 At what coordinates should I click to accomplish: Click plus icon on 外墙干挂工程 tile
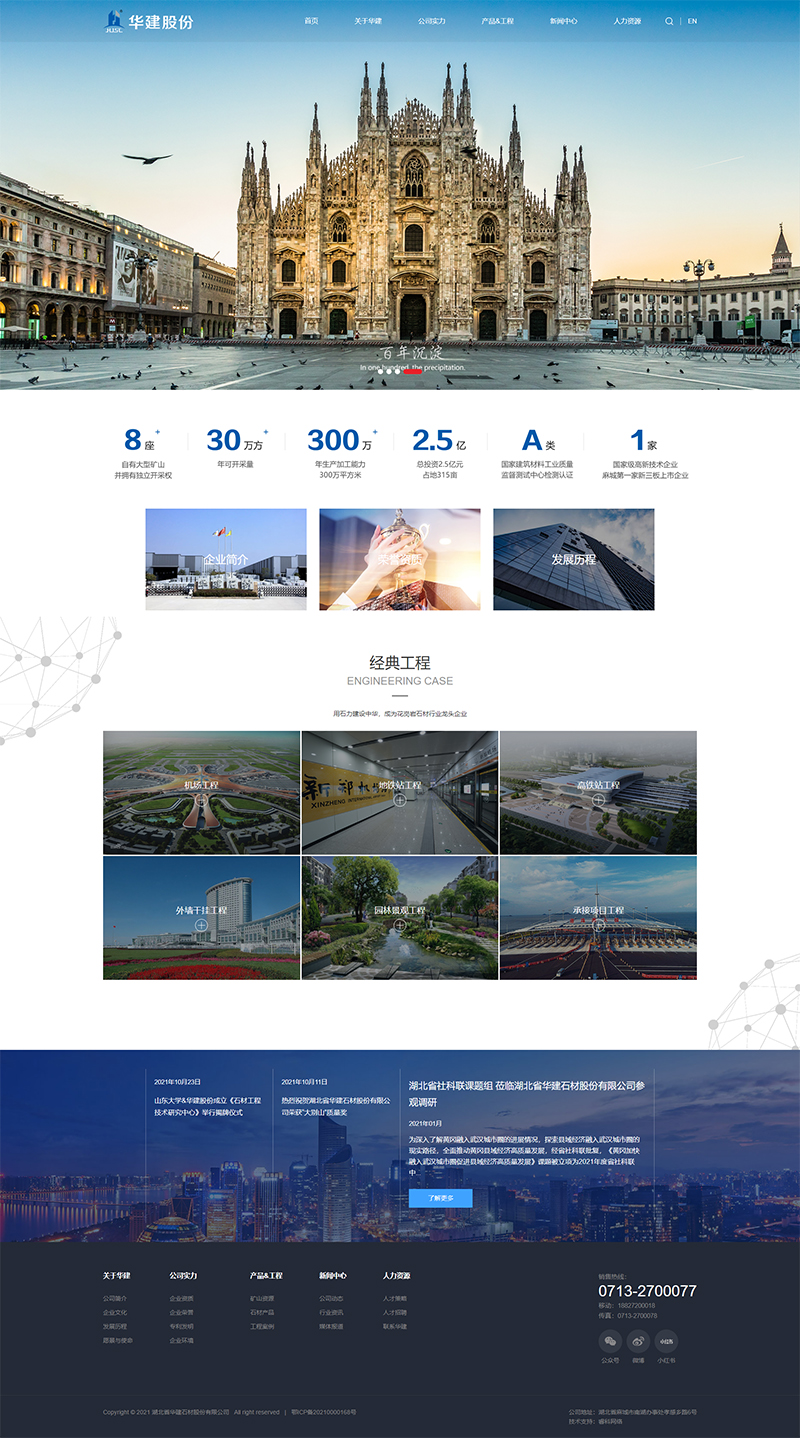[x=201, y=925]
